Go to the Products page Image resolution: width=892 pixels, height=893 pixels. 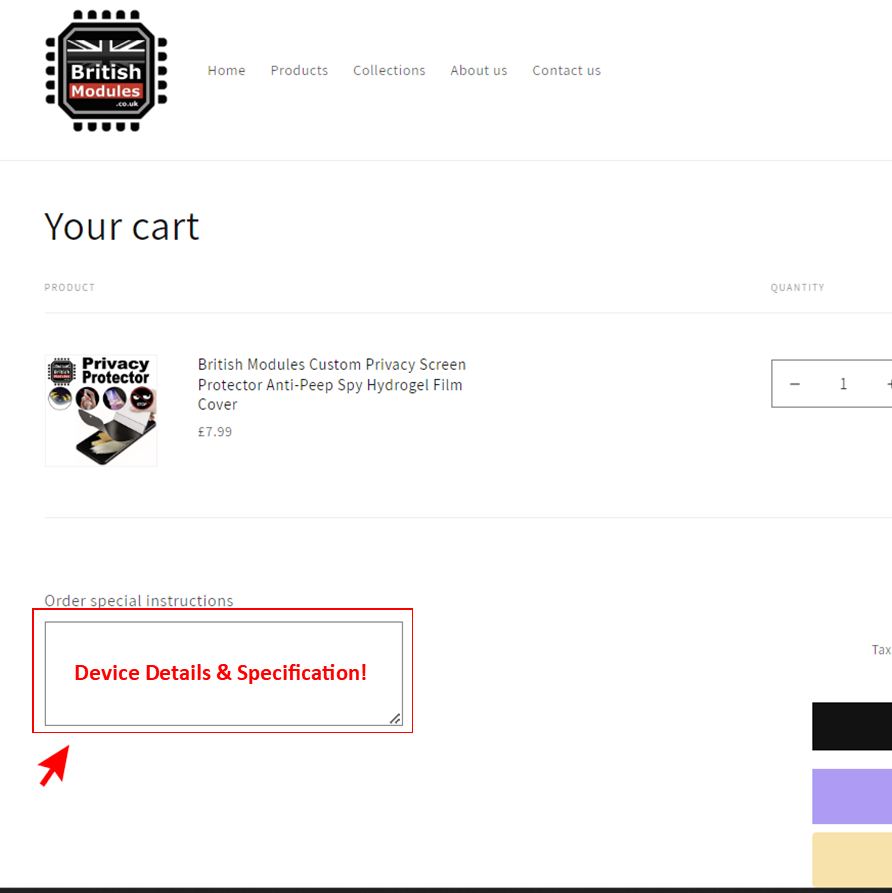pyautogui.click(x=299, y=71)
